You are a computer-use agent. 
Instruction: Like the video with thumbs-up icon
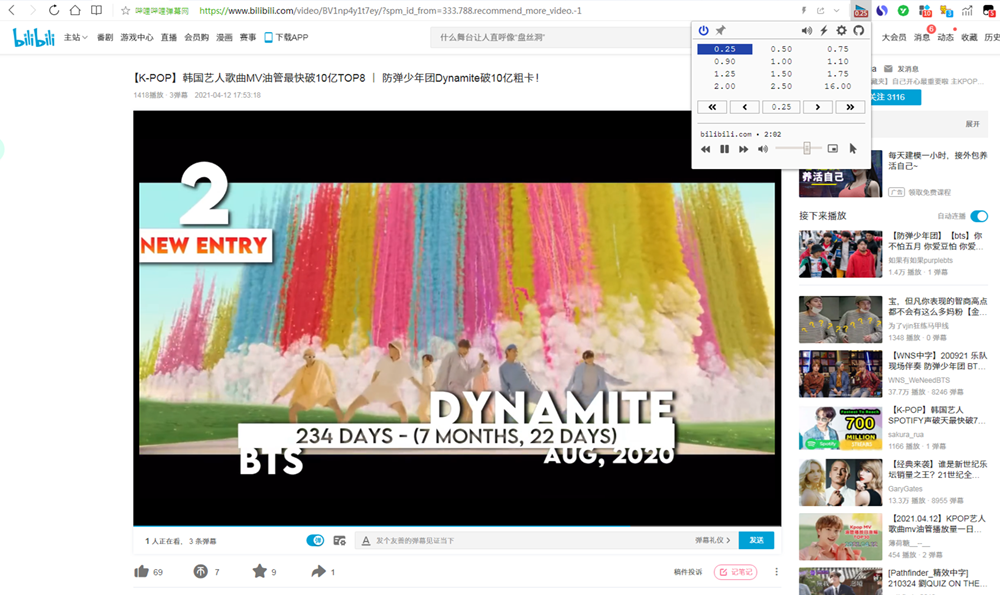pos(142,571)
